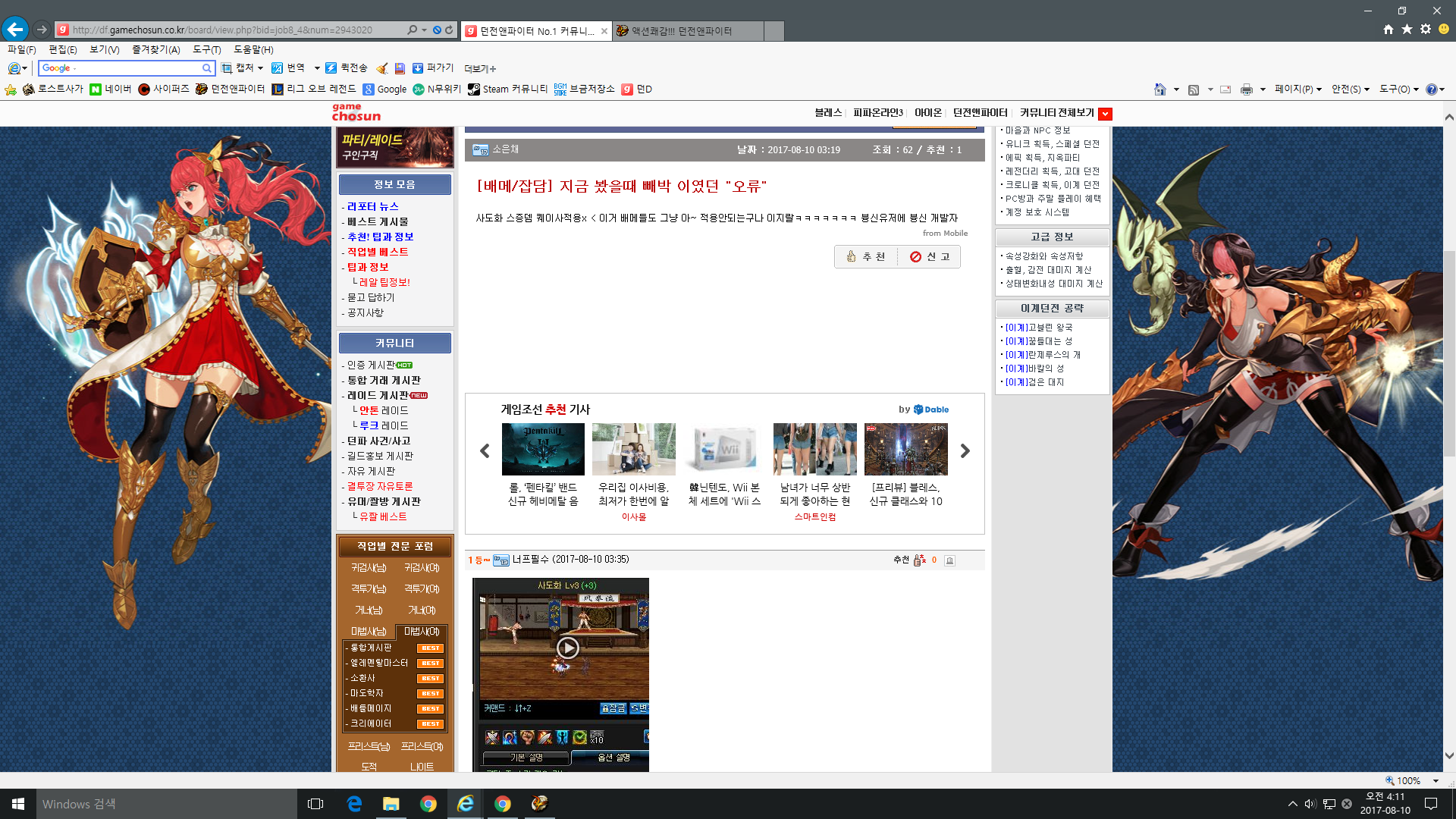Click the 더보기+ toolbar button
1456x819 pixels.
[480, 69]
